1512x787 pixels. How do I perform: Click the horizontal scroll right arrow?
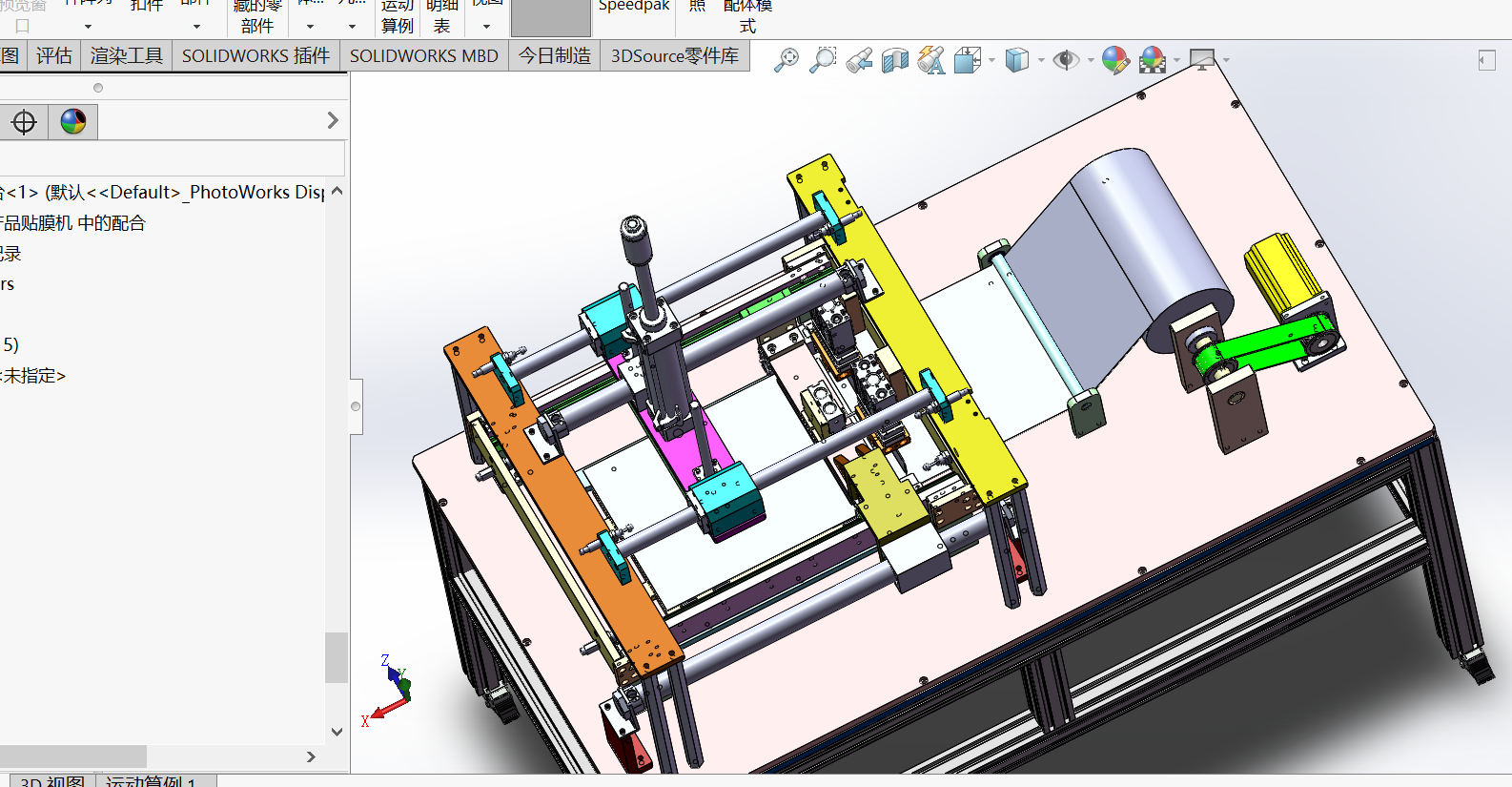(x=311, y=756)
